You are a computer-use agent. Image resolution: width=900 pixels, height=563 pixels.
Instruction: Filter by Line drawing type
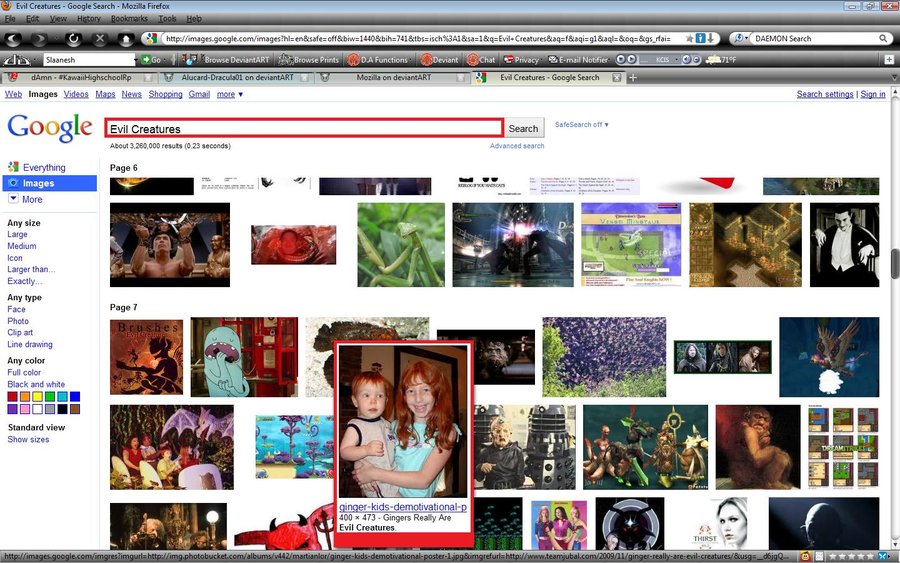[30, 344]
